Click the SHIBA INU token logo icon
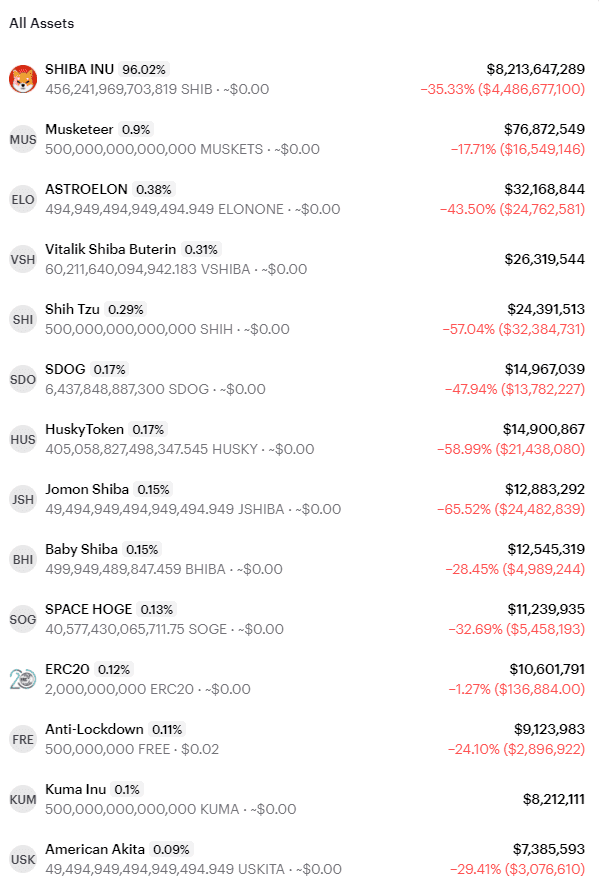Screen dimensions: 599x893 23,79
